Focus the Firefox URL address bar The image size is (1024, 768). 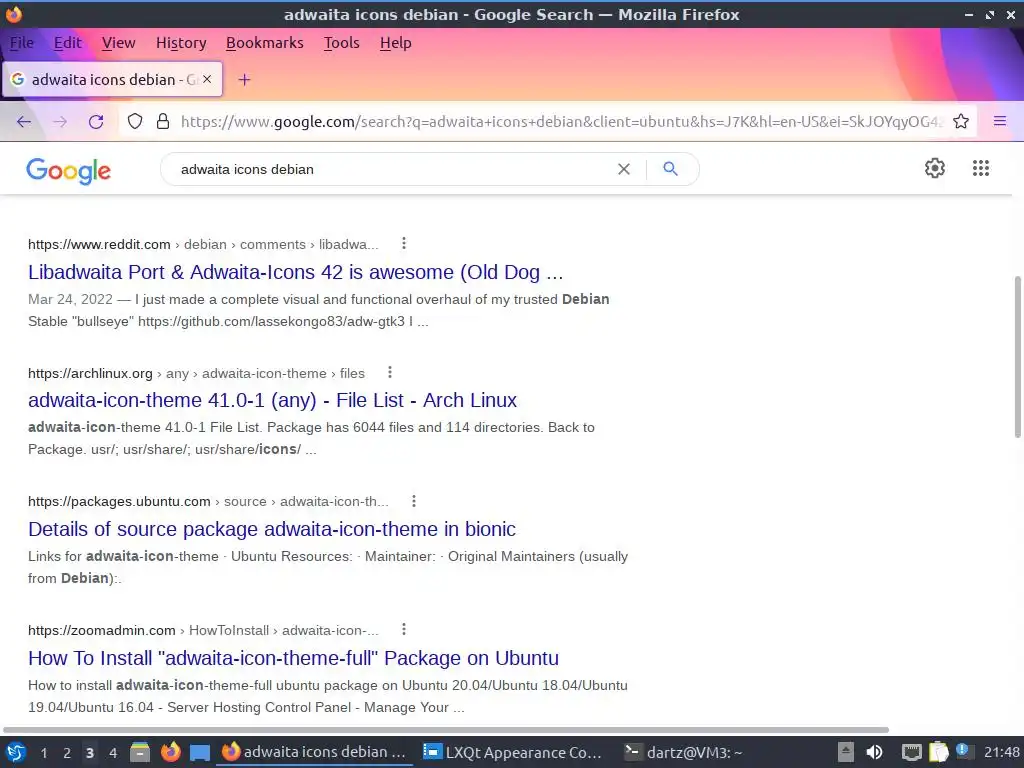pos(562,121)
